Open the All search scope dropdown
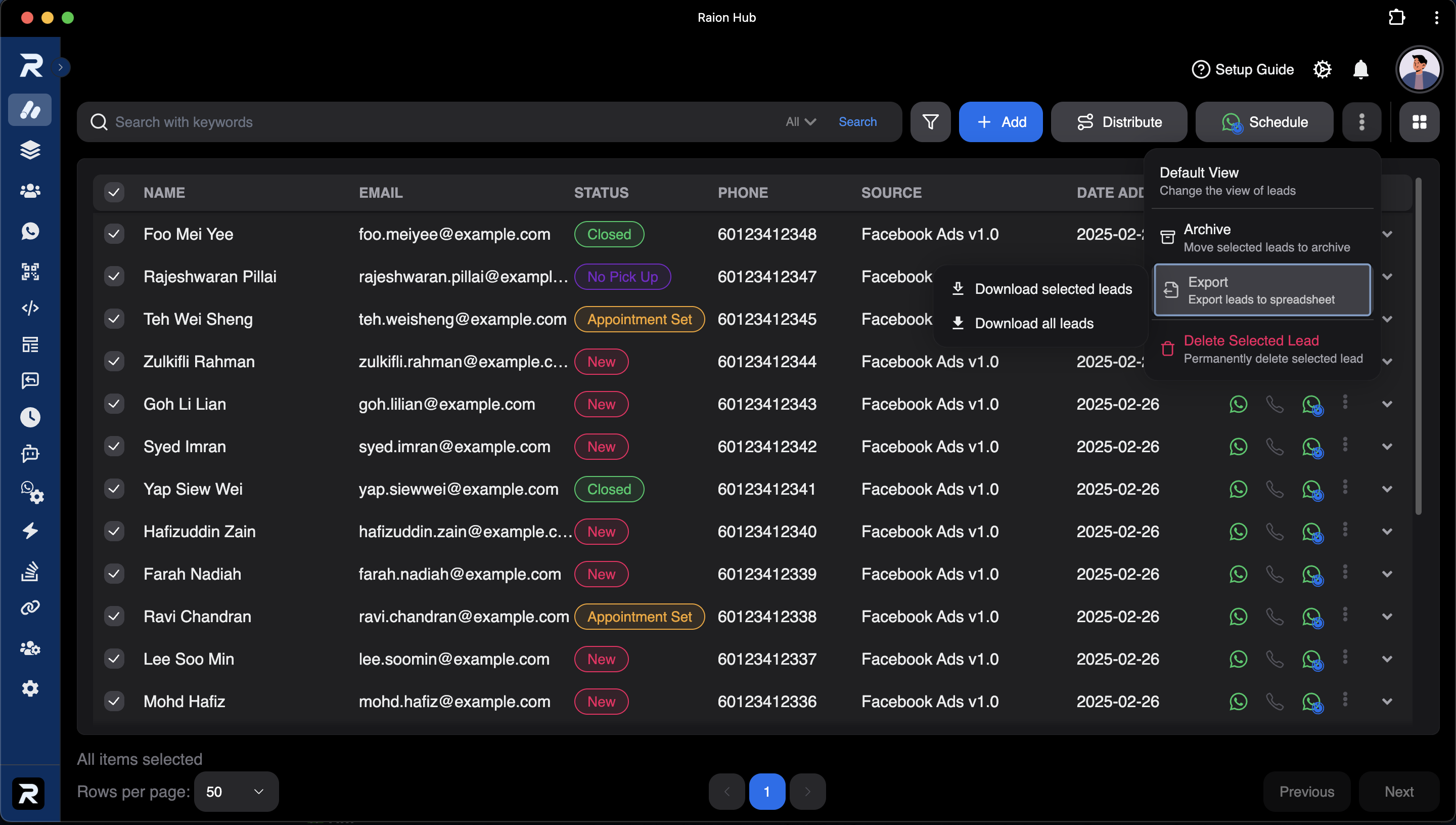Image resolution: width=1456 pixels, height=825 pixels. click(800, 122)
